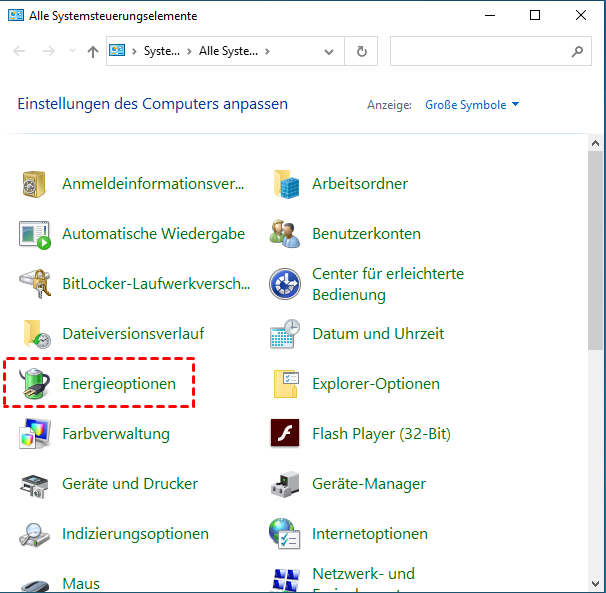Click the Indizierungsoptionen magnifier icon
Viewport: 606px width, 593px height.
pos(34,535)
